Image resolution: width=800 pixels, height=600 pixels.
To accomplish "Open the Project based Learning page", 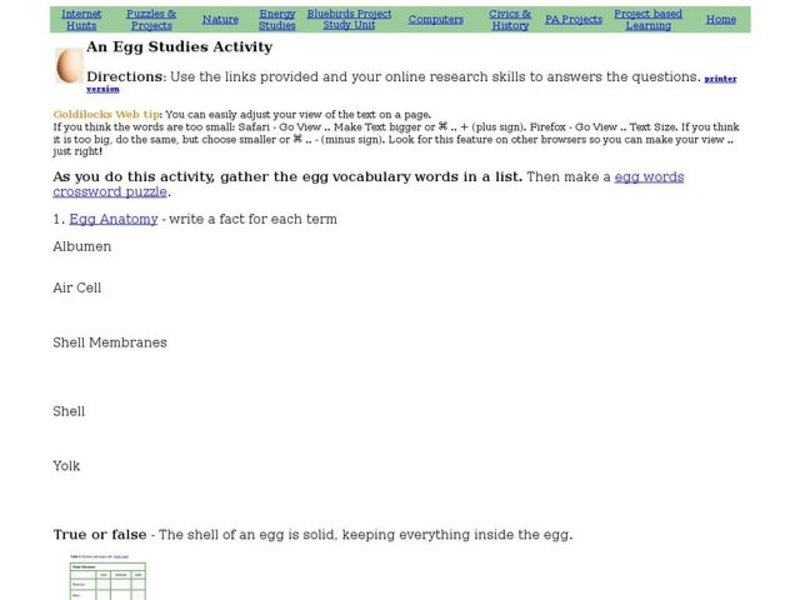I will click(648, 18).
